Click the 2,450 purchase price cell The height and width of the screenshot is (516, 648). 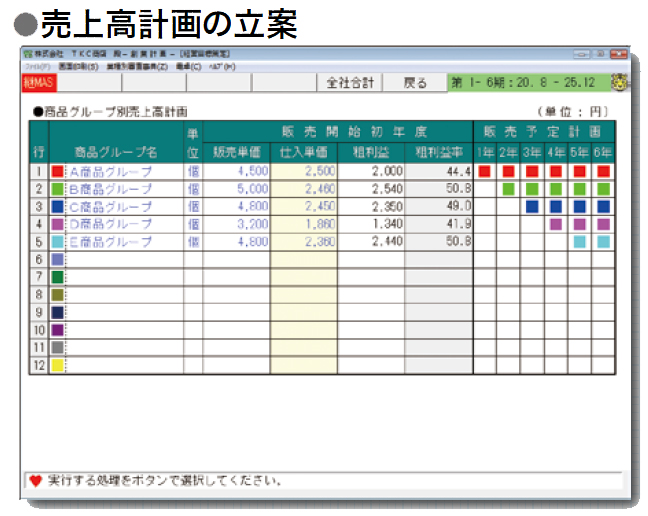[x=304, y=207]
